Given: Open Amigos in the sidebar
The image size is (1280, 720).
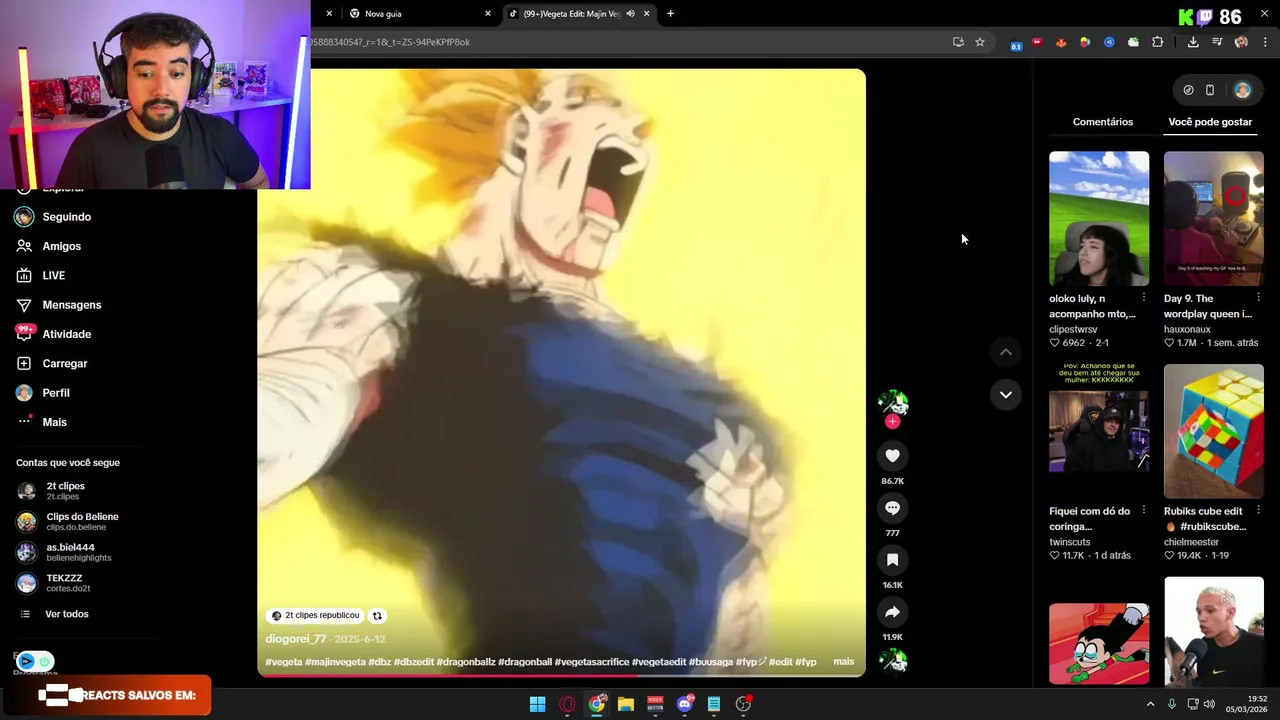Looking at the screenshot, I should [62, 246].
